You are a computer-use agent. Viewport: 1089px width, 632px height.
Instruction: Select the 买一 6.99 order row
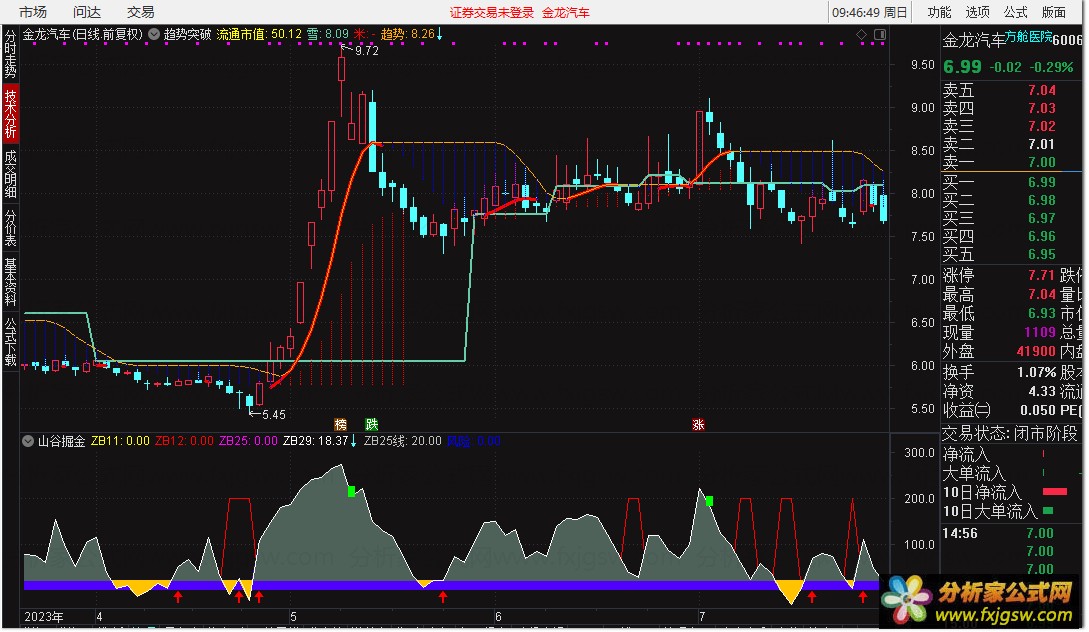coord(1011,182)
